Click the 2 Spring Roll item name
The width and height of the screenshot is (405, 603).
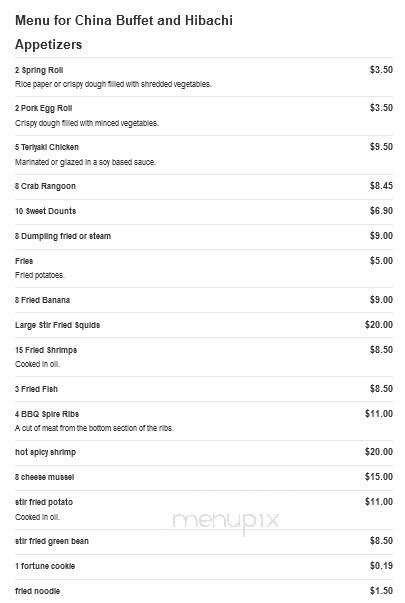click(x=39, y=70)
